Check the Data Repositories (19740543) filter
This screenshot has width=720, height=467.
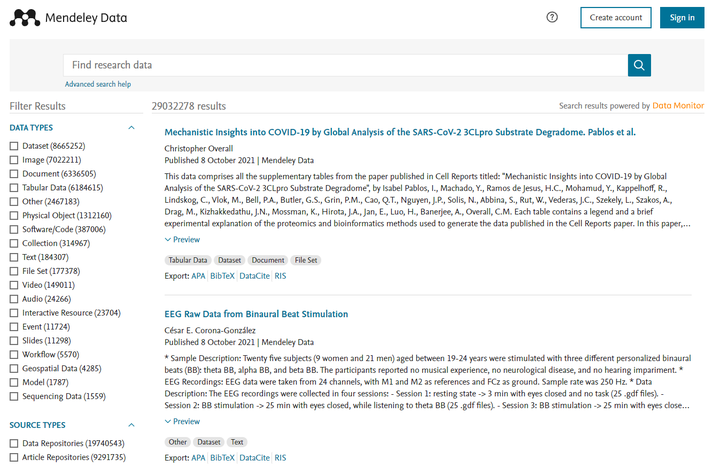point(14,444)
